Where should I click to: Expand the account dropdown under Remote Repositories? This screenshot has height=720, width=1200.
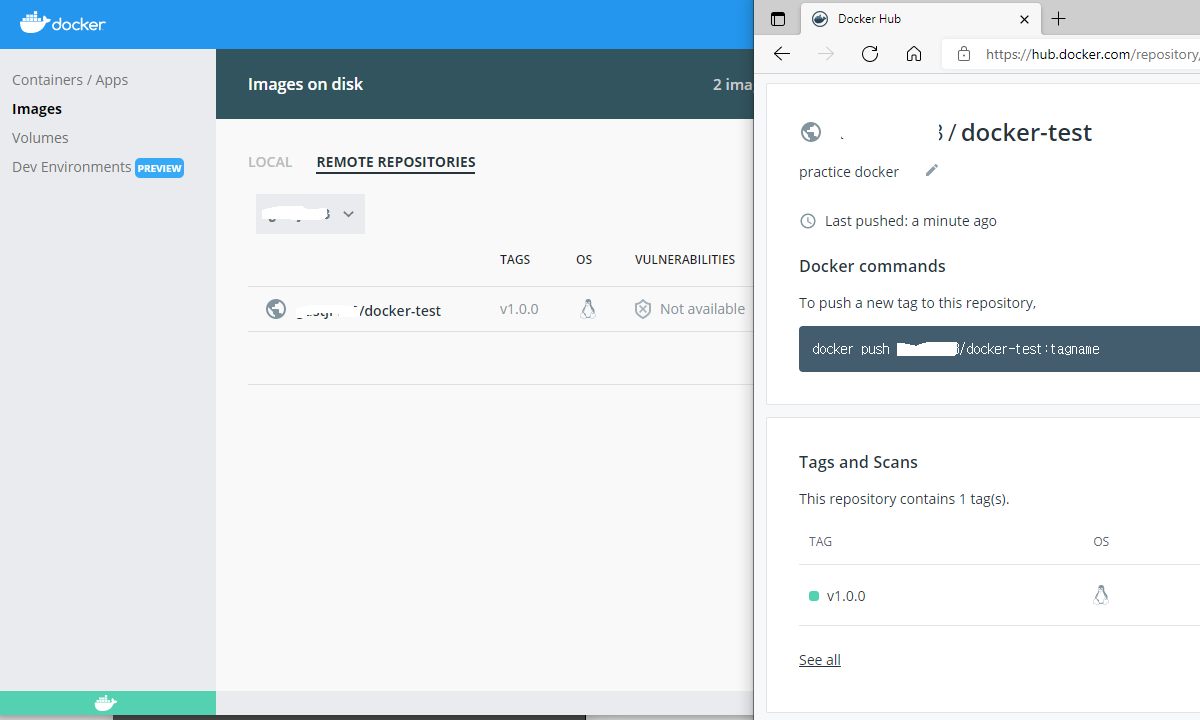[x=310, y=214]
